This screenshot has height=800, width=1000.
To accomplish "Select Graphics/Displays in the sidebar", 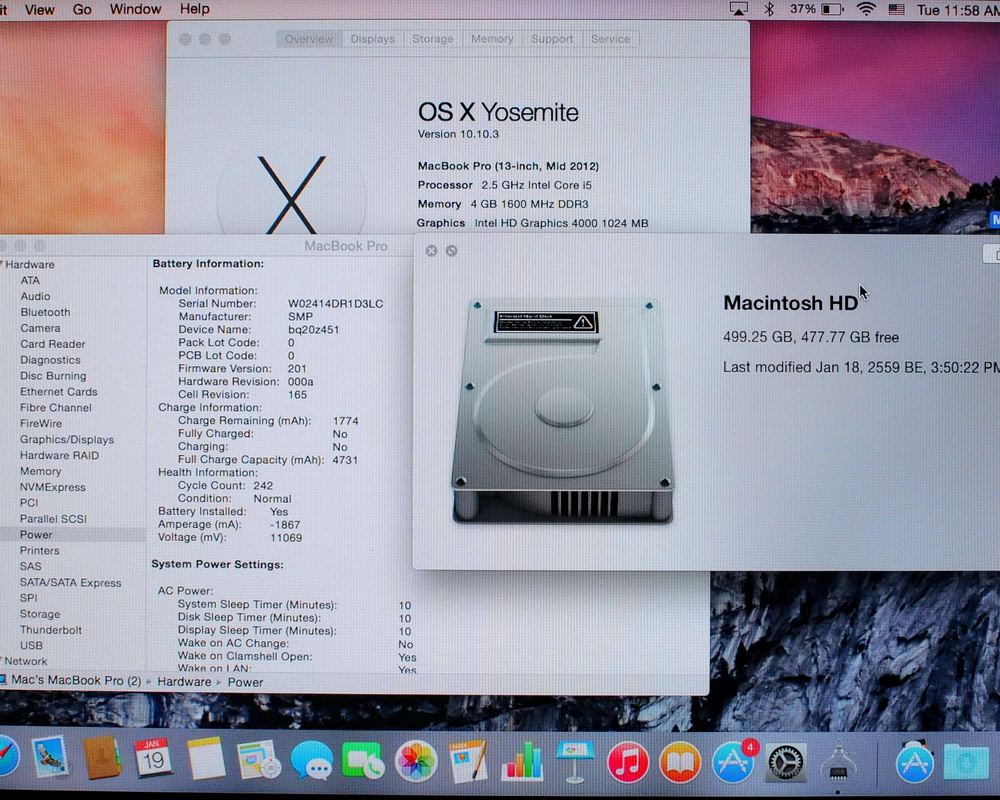I will coord(67,440).
